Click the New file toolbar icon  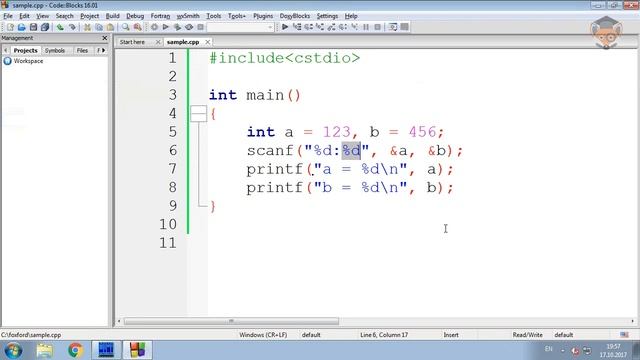[x=10, y=27]
